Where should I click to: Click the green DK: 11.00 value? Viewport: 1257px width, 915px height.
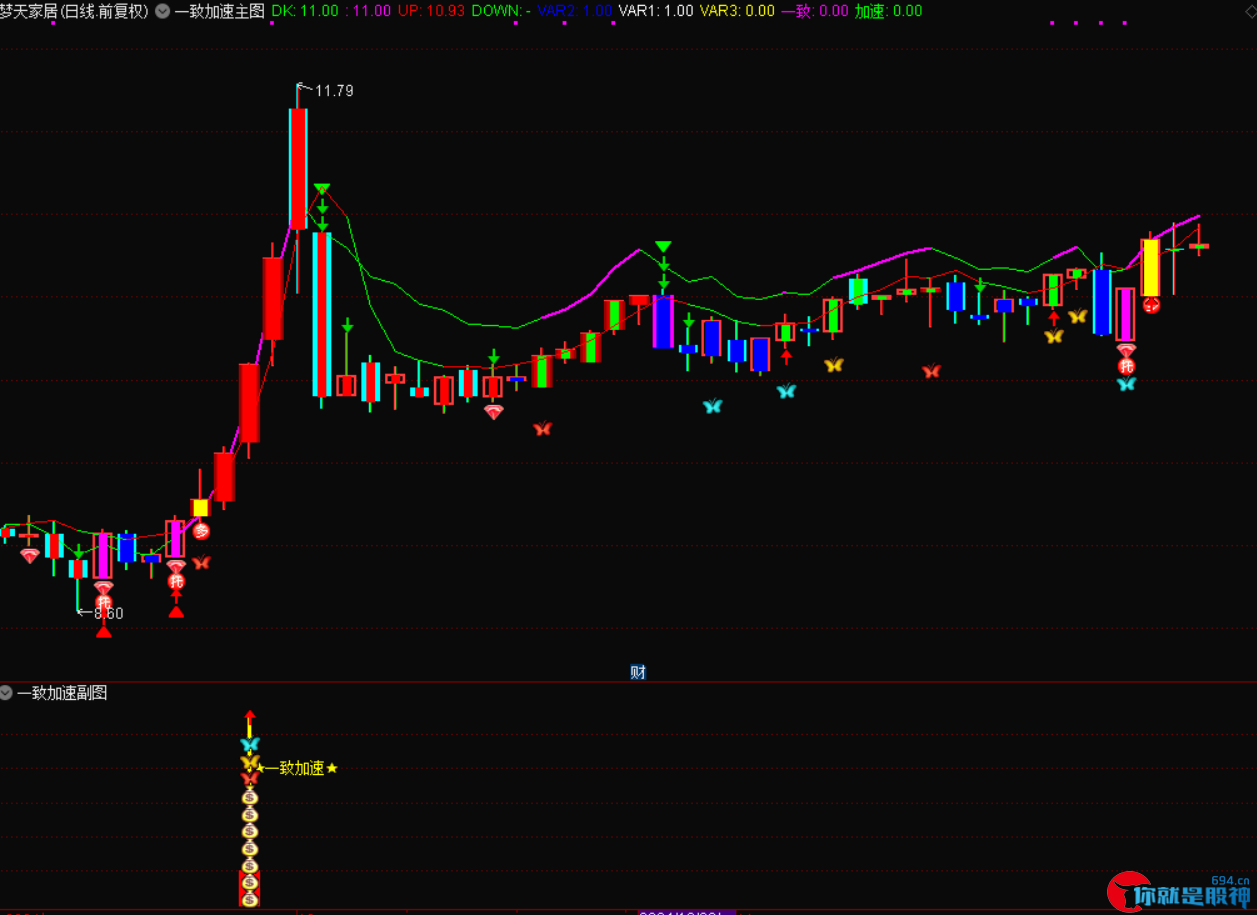pos(306,11)
